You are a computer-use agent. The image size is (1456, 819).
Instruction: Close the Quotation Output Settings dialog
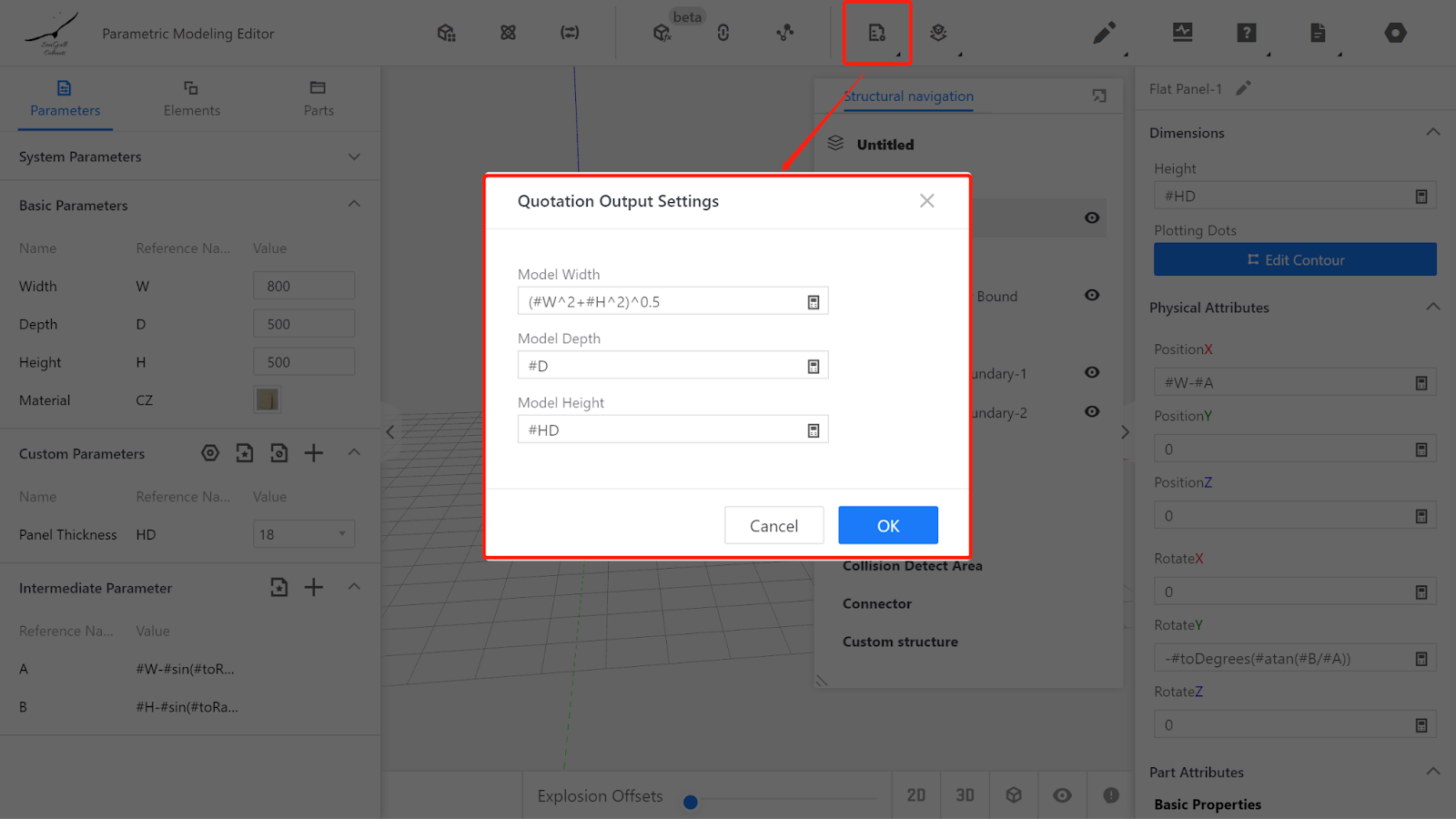[926, 201]
